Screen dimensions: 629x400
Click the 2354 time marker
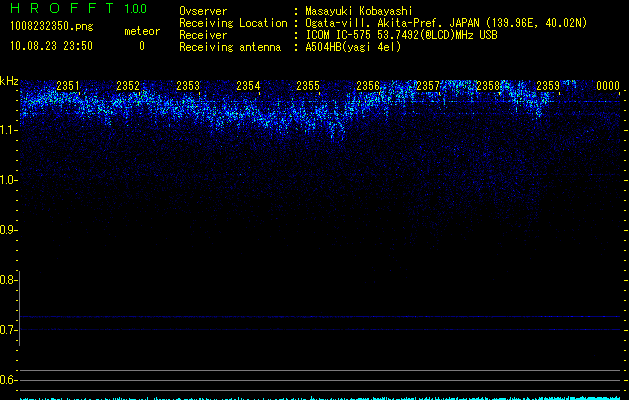[248, 86]
